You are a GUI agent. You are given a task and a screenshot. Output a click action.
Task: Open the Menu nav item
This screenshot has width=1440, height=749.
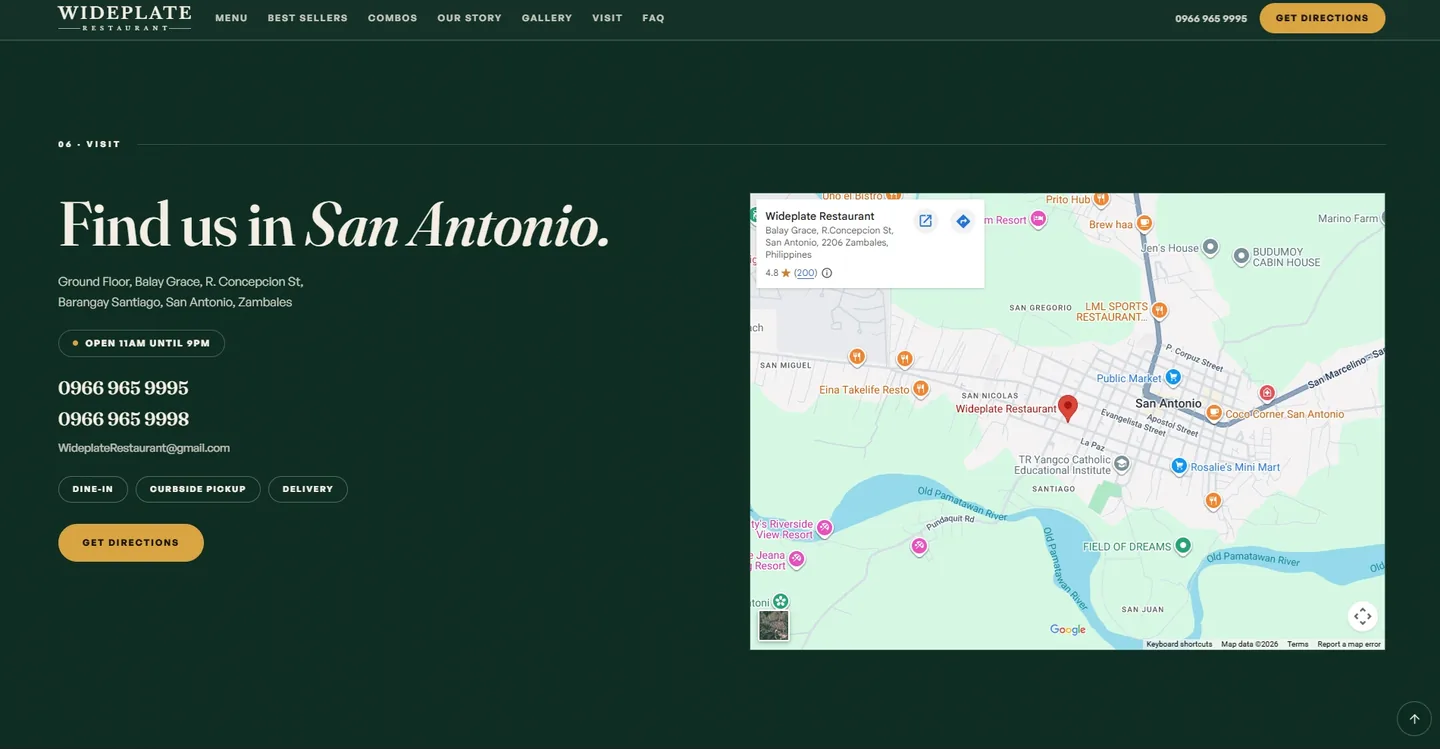pyautogui.click(x=231, y=18)
